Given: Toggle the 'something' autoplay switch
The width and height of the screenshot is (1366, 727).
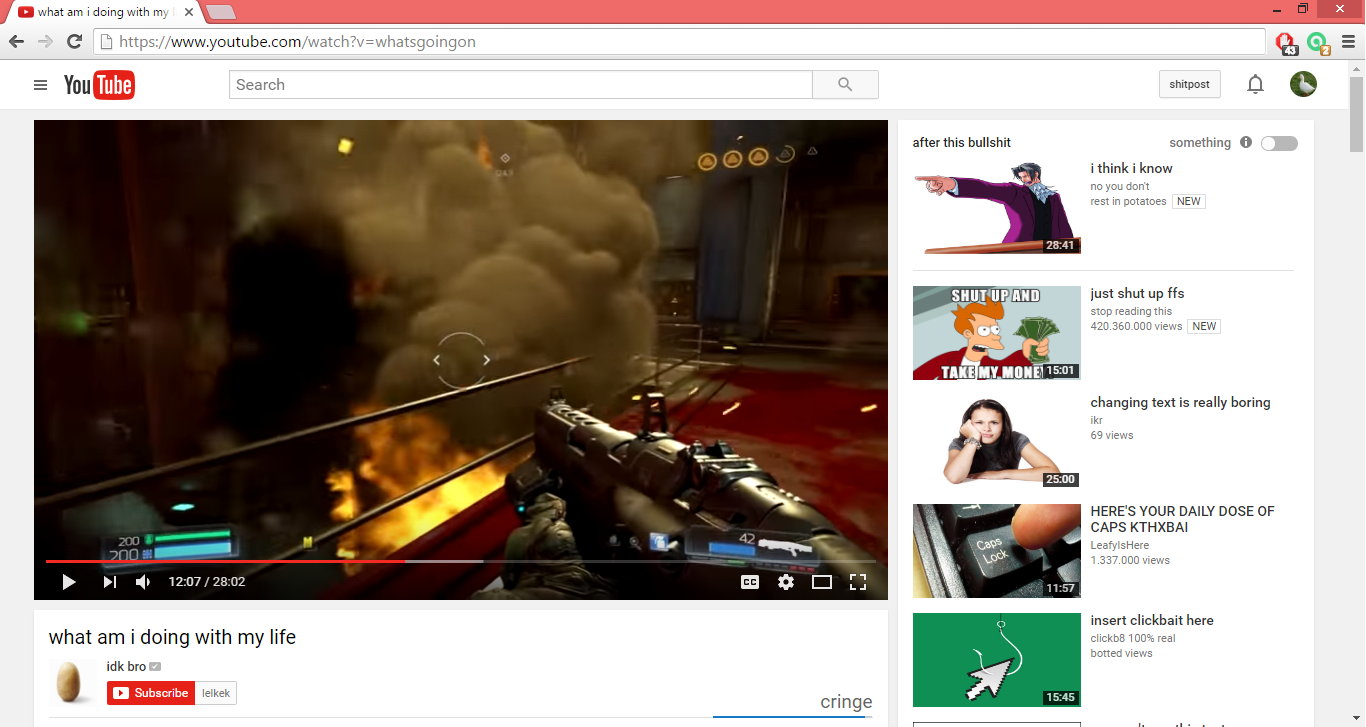Looking at the screenshot, I should 1279,143.
